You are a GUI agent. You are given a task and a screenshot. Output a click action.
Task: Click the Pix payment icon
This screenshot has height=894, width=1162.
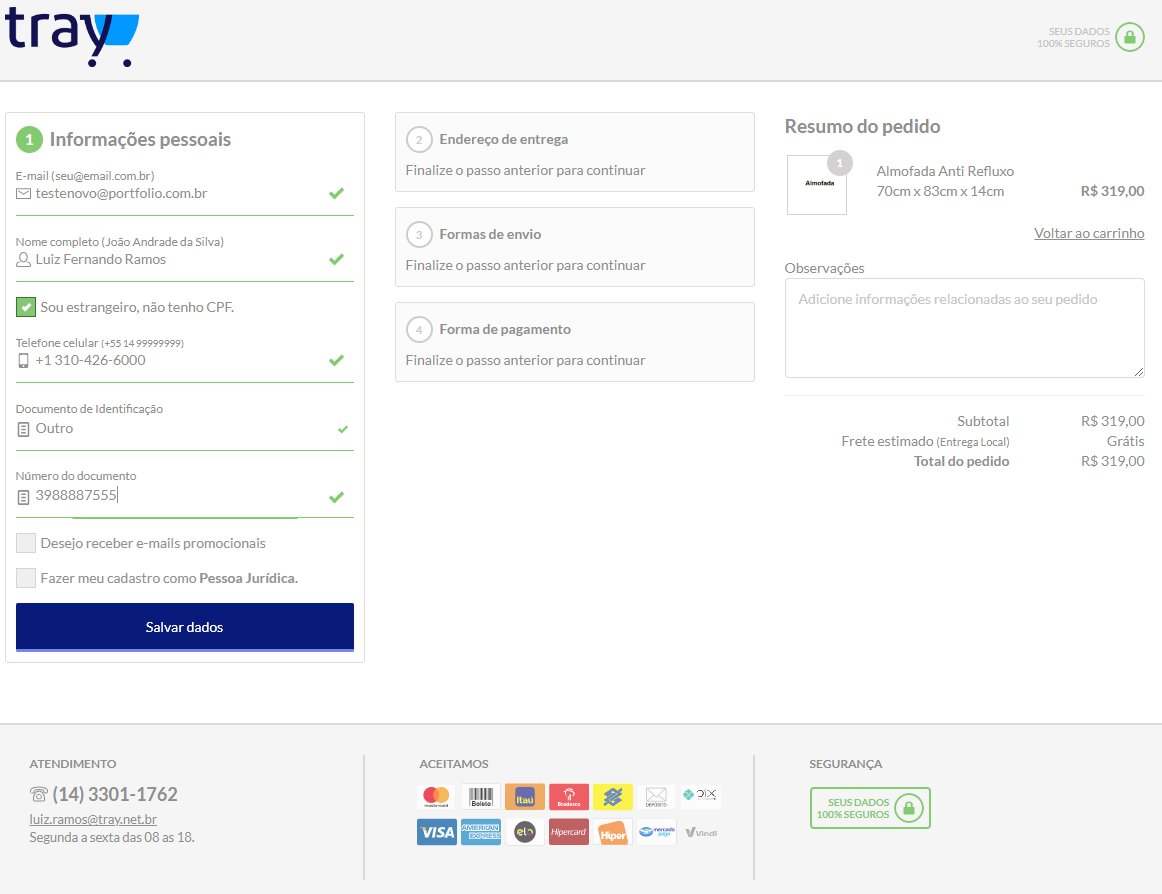[x=700, y=795]
